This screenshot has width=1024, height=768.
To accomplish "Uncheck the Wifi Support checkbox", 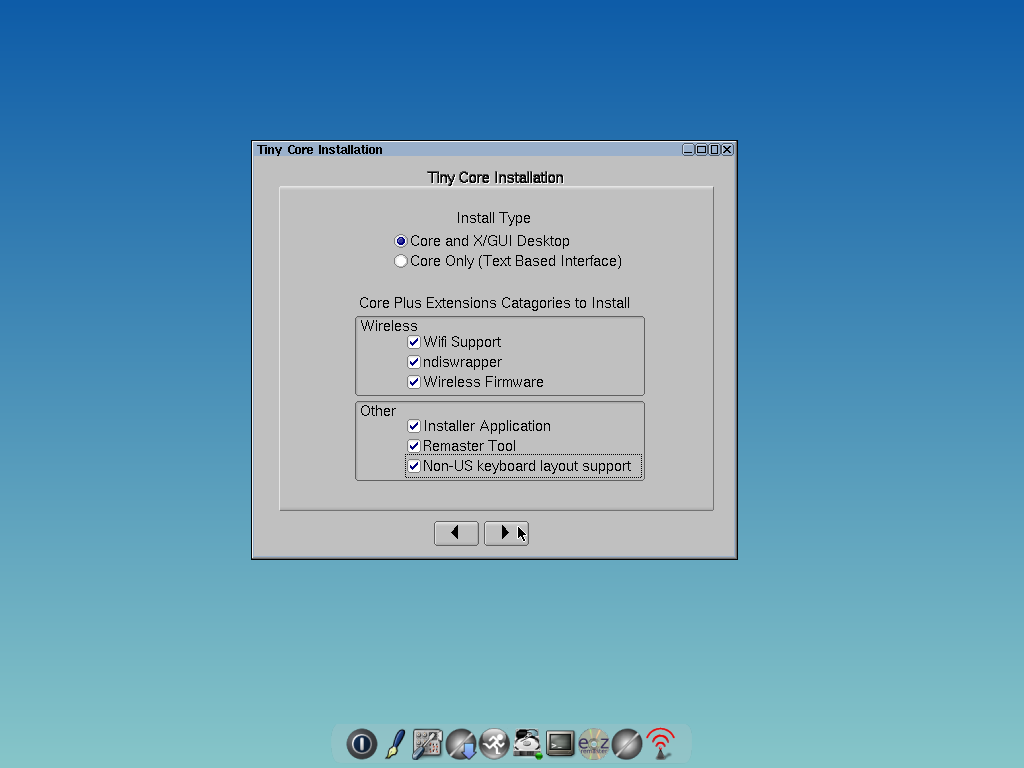I will click(x=413, y=341).
